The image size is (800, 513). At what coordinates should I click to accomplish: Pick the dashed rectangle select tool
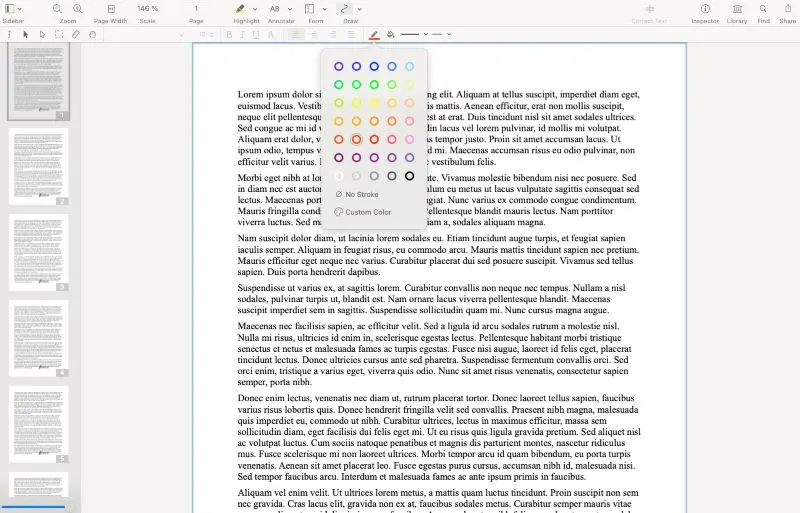(59, 34)
